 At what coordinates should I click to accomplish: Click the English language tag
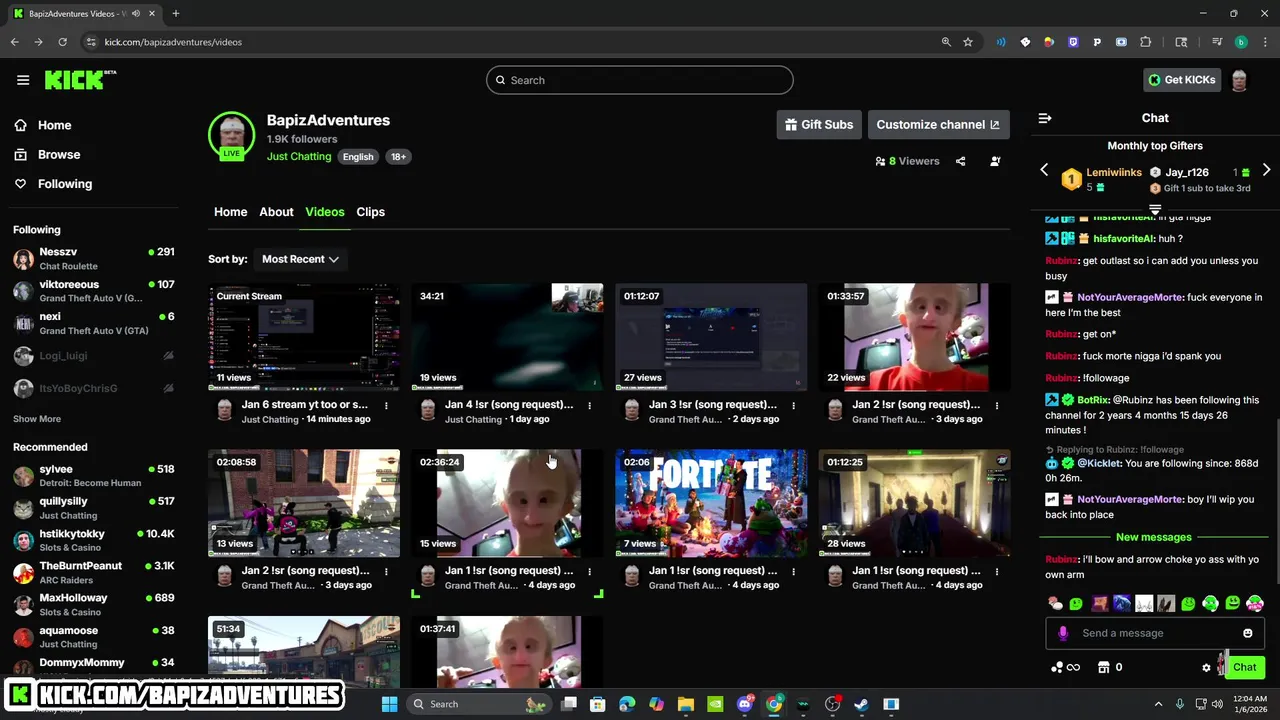358,157
